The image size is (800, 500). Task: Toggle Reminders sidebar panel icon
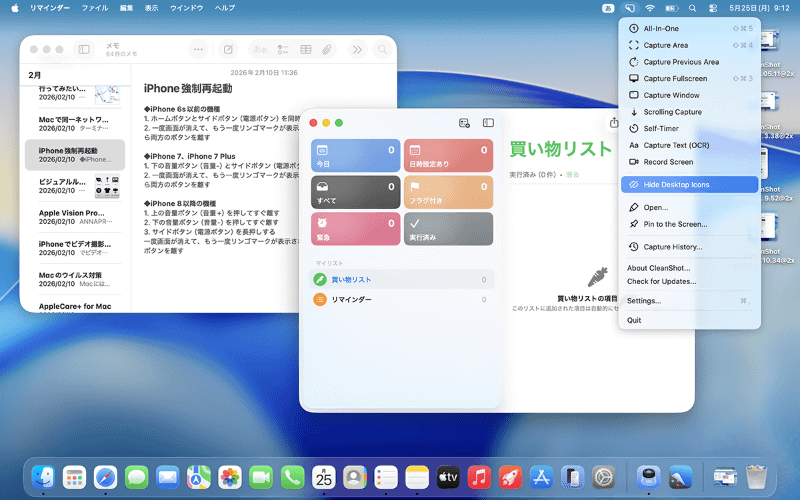point(488,123)
